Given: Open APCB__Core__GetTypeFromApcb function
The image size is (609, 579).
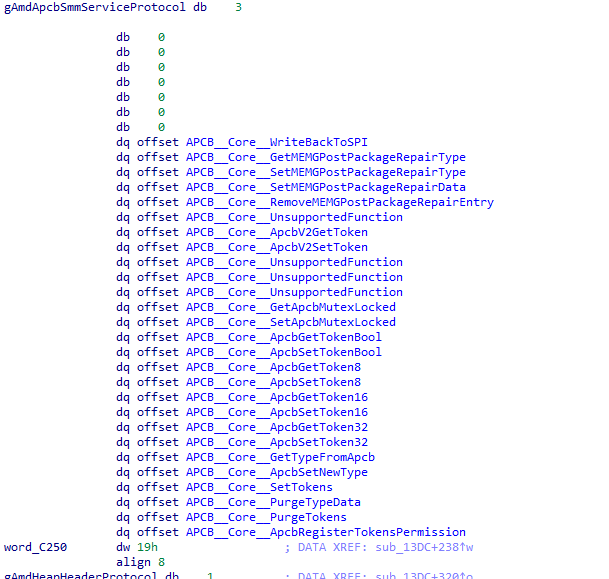Looking at the screenshot, I should [x=280, y=457].
